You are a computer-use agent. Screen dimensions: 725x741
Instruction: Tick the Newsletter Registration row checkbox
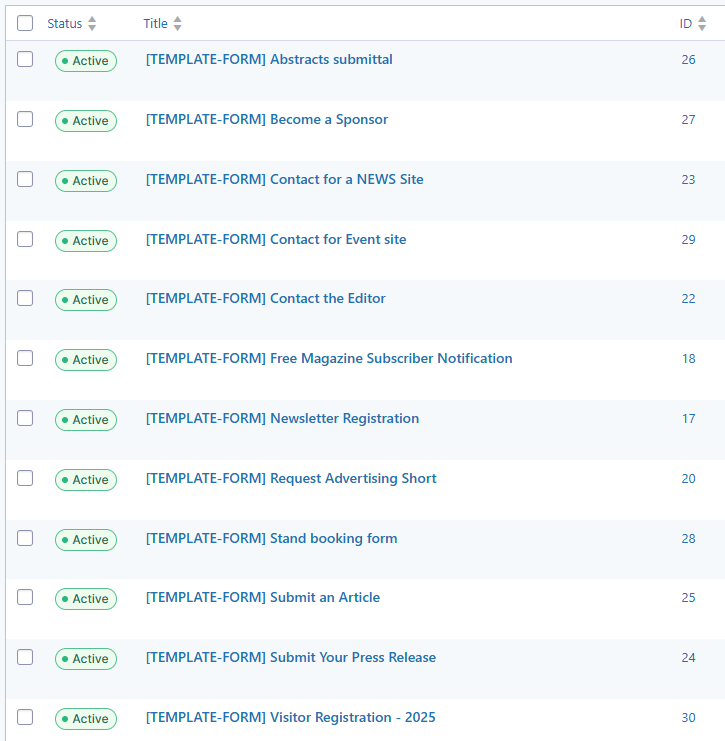[25, 419]
